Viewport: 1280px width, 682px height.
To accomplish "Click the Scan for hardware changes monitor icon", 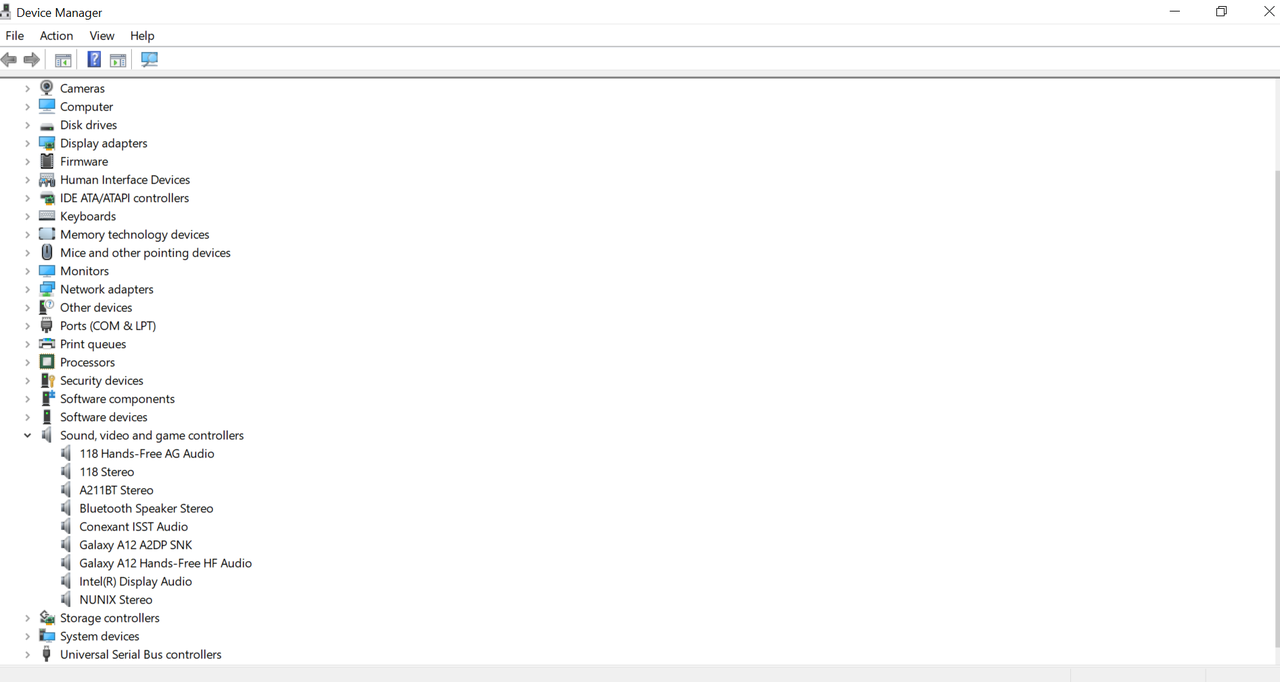I will [150, 60].
